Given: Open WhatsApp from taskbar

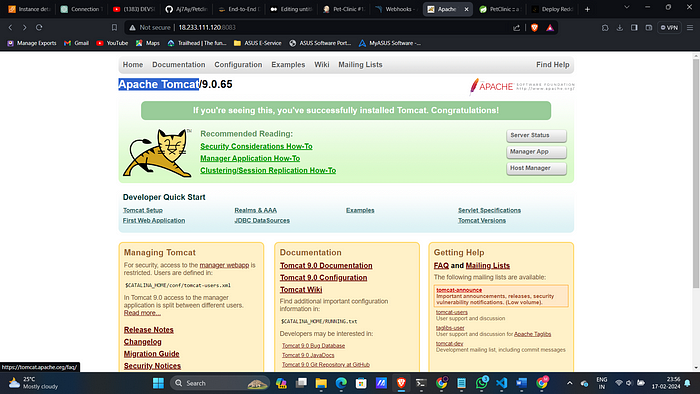Looking at the screenshot, I should coord(482,383).
